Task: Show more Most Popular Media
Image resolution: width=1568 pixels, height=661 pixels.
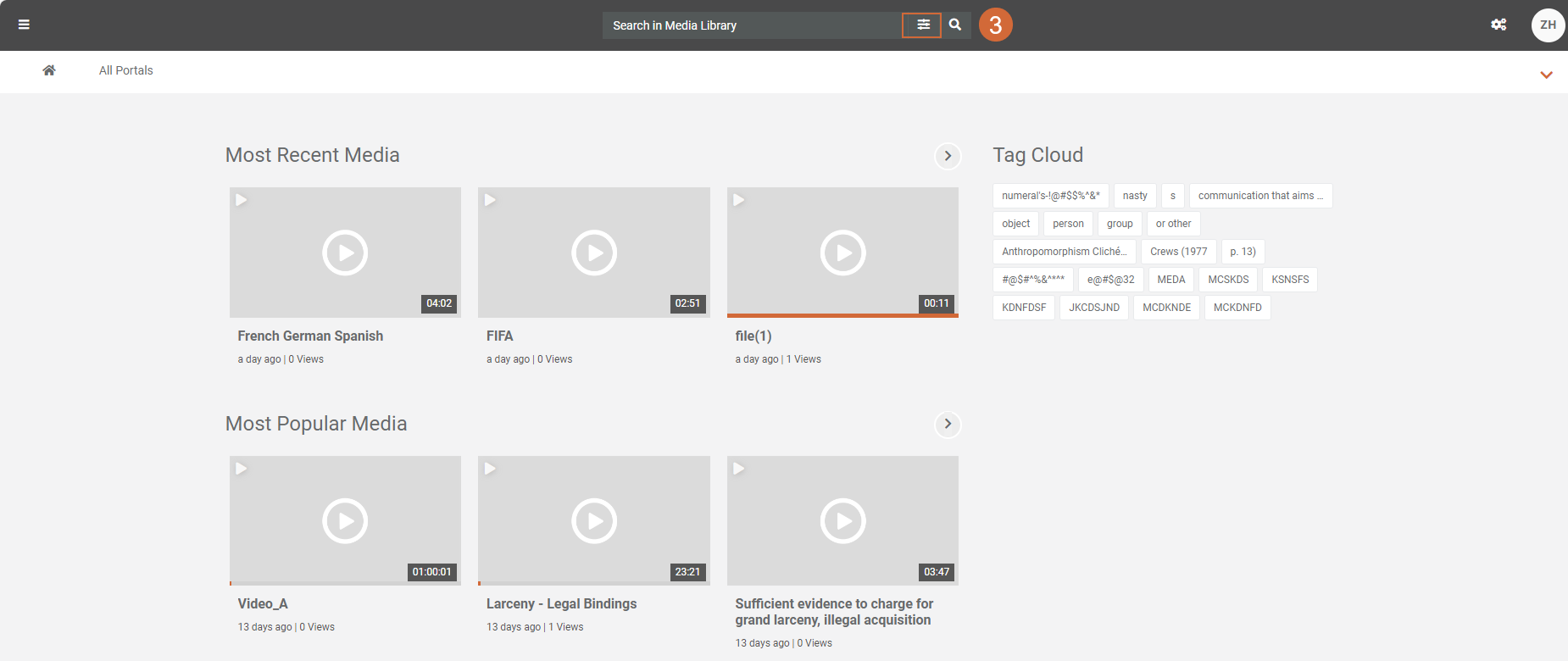Action: 948,424
